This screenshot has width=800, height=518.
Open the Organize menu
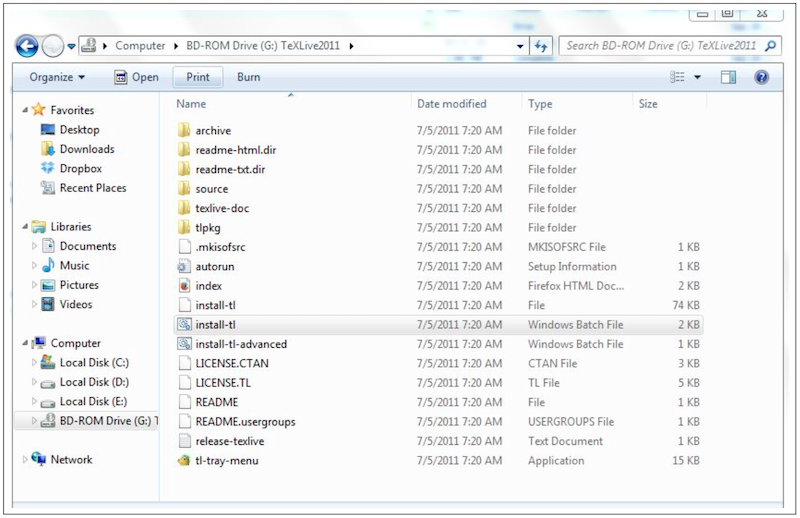coord(57,77)
